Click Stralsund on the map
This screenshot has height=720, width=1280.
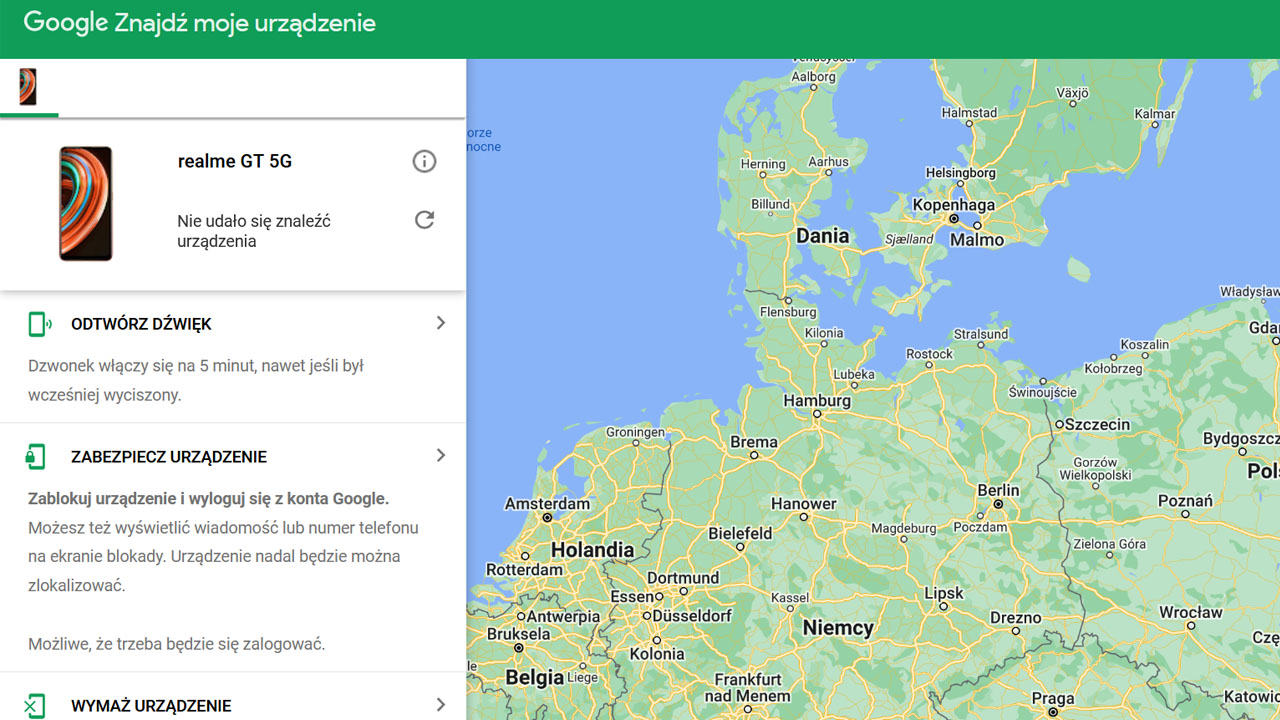pyautogui.click(x=981, y=334)
